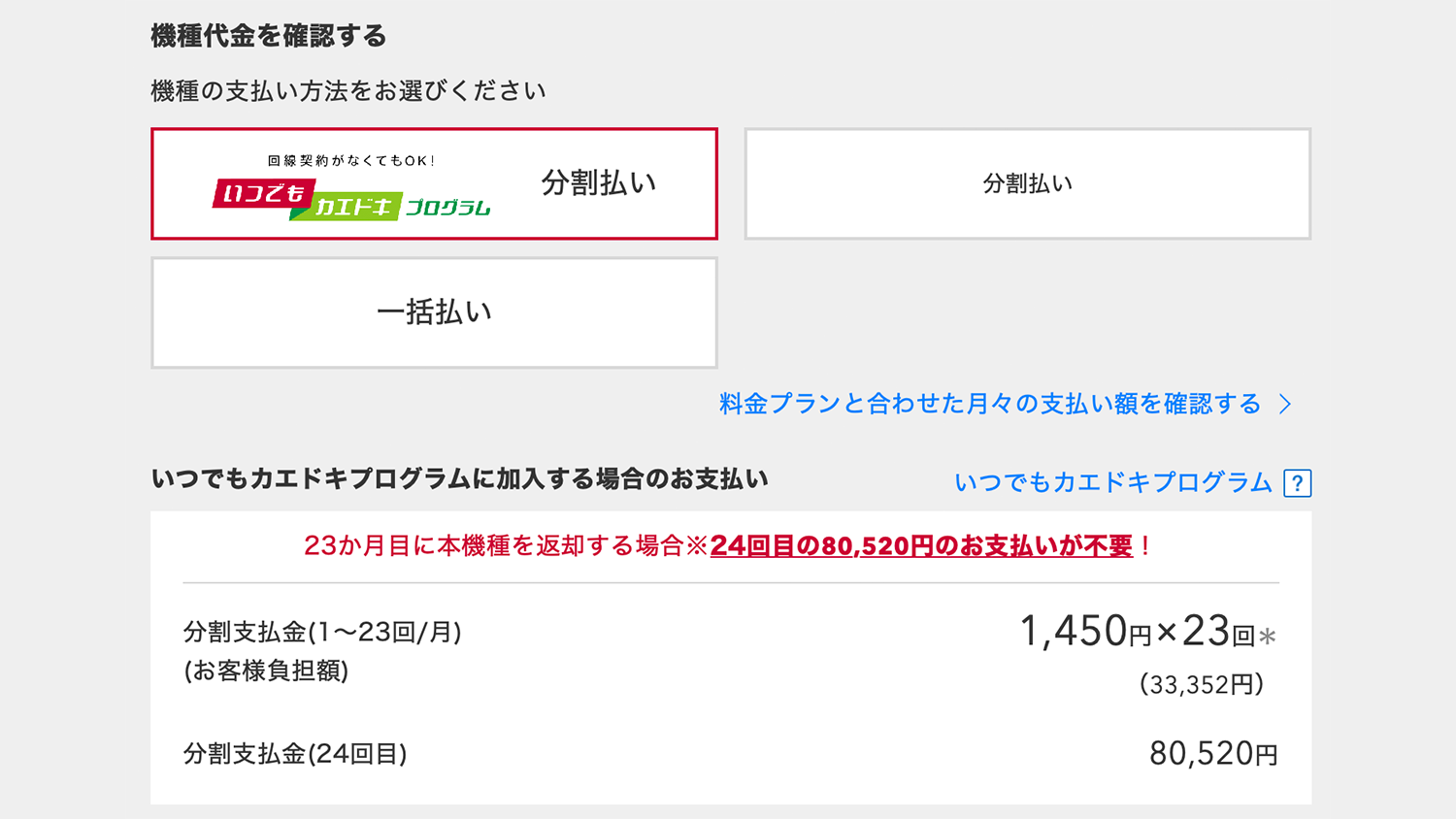Click the 分割支払金(24回目) label
The image size is (1456, 819).
click(x=295, y=754)
